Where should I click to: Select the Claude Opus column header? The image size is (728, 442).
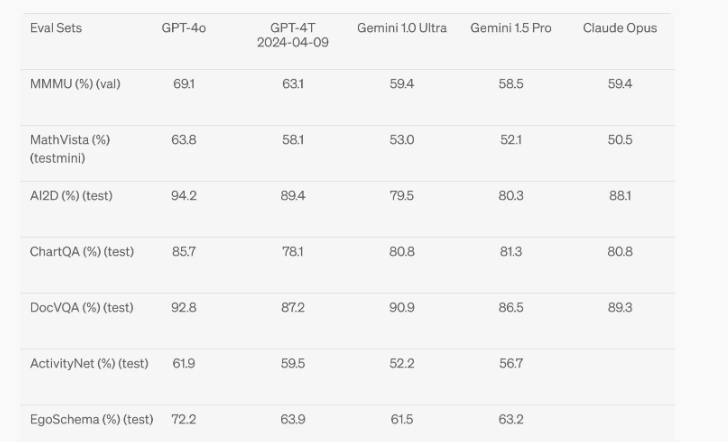620,28
